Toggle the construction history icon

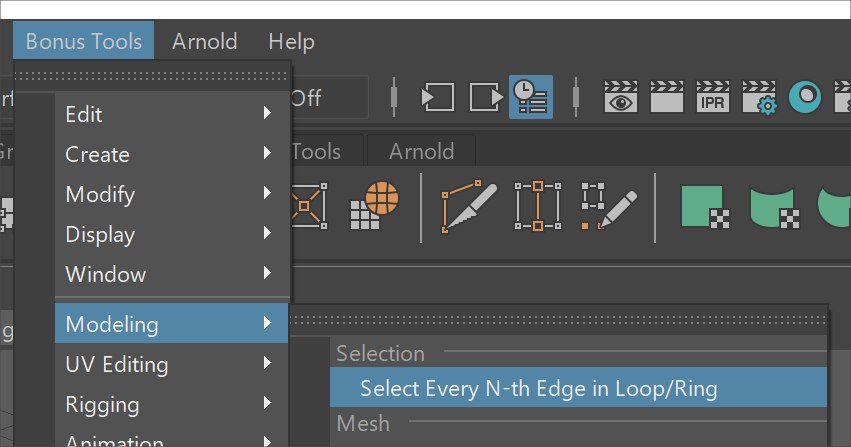(x=531, y=97)
